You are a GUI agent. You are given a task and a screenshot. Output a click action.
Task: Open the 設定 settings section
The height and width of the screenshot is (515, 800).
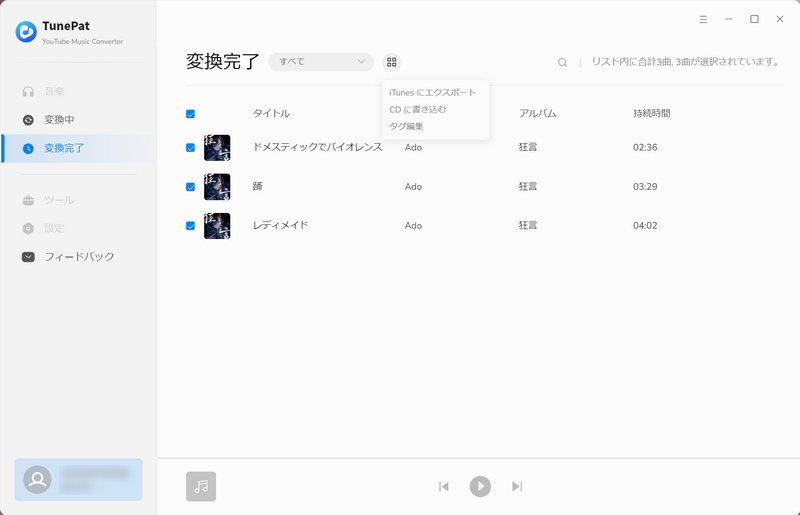43,228
